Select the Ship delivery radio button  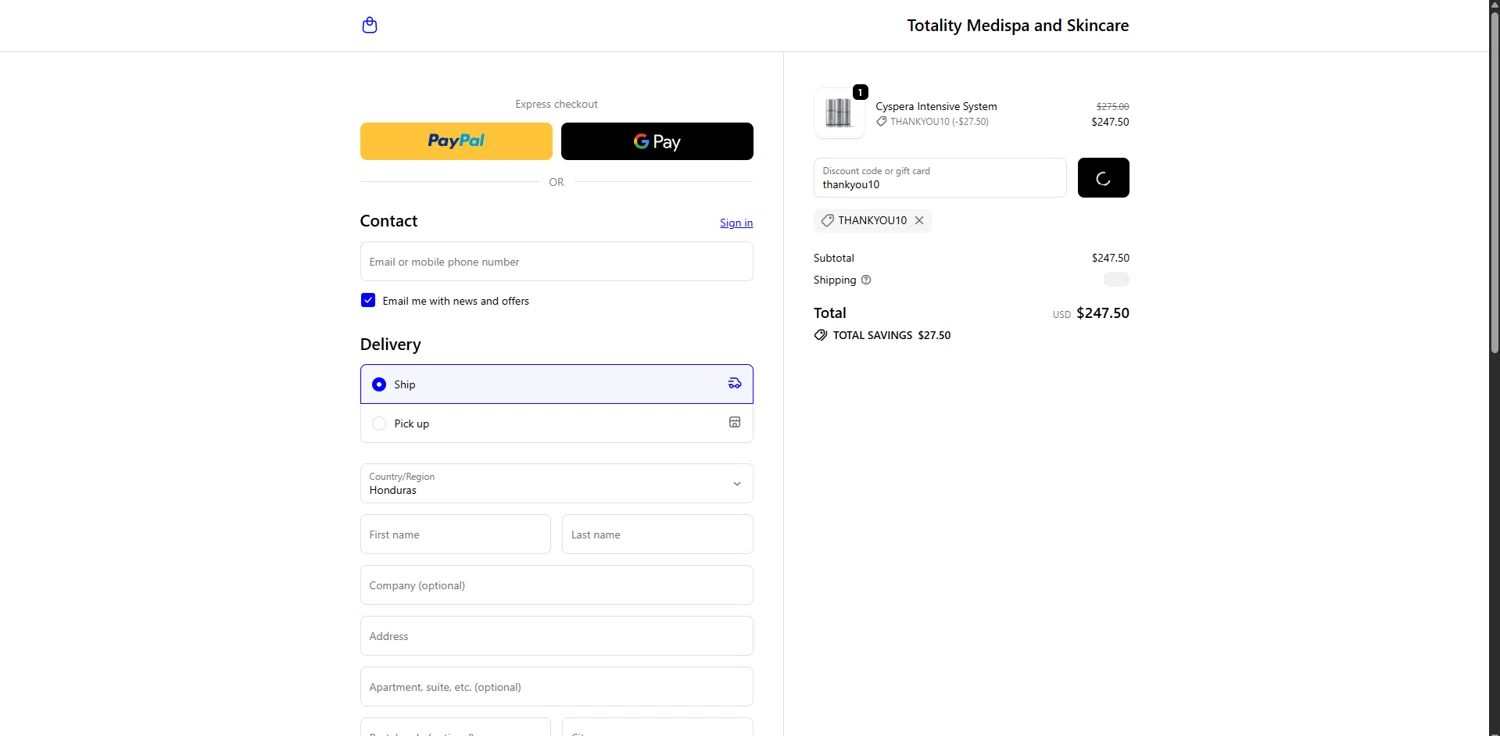click(379, 384)
